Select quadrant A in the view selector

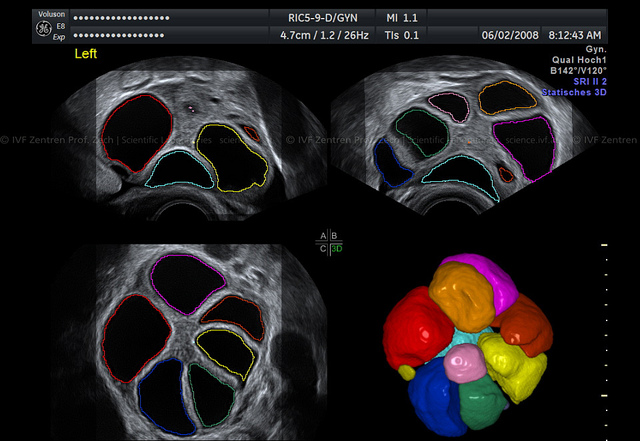tap(322, 237)
